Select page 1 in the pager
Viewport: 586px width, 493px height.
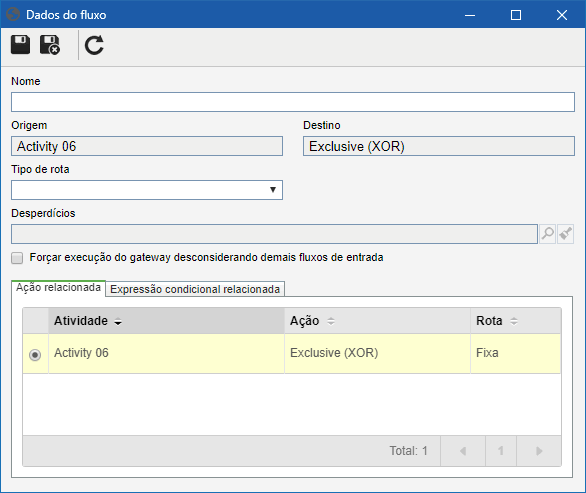pyautogui.click(x=501, y=451)
